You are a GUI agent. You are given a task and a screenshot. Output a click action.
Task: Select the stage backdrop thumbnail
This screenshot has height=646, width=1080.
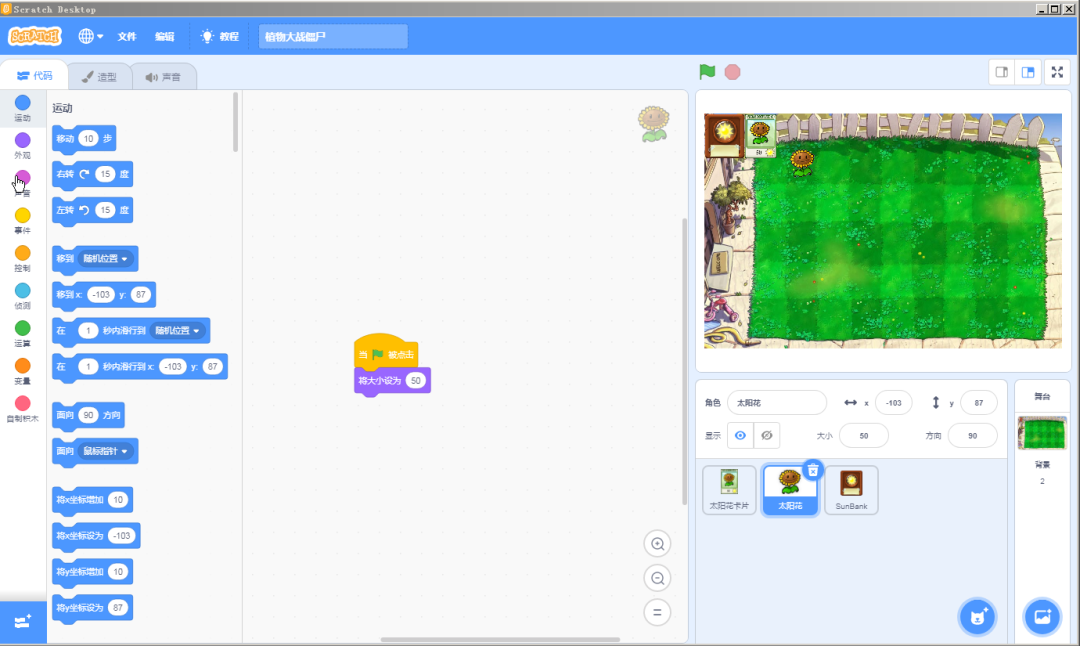coord(1042,433)
